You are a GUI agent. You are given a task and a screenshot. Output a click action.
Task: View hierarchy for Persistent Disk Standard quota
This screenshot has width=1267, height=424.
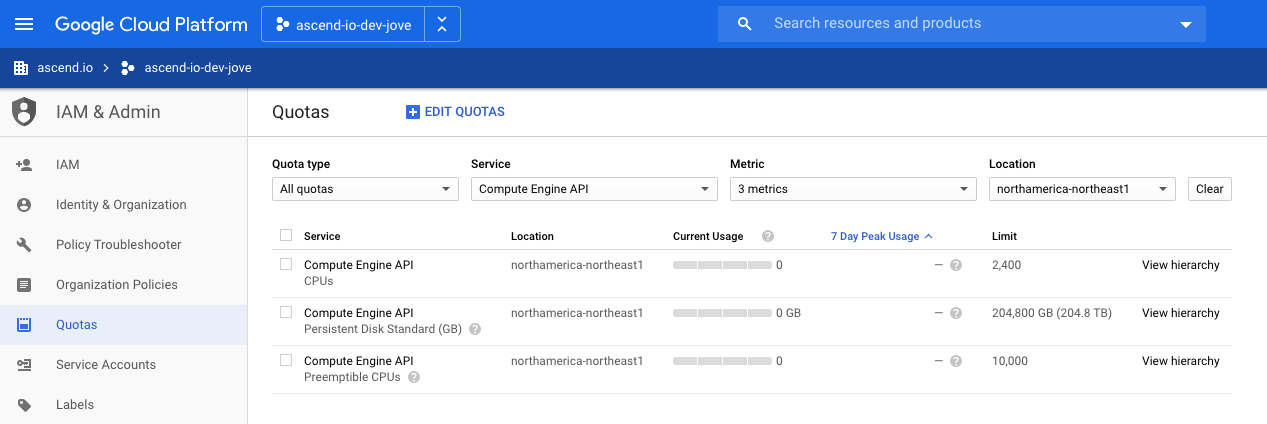point(1181,313)
